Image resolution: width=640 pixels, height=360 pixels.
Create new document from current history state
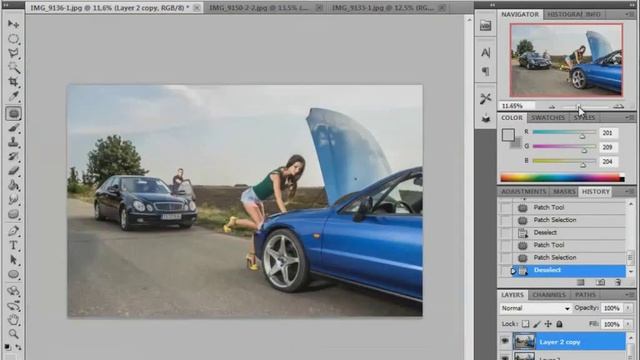[x=581, y=282]
